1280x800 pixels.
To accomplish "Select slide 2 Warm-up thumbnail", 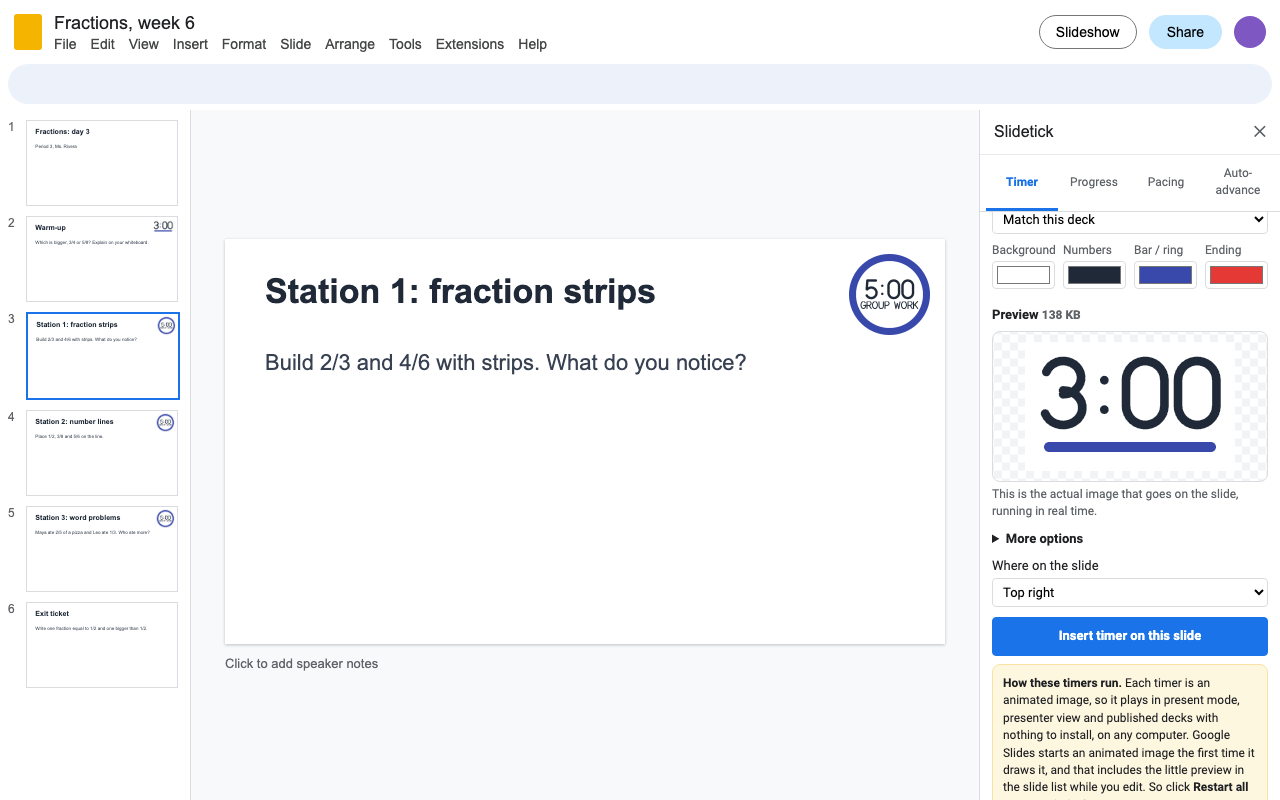I will 102,259.
